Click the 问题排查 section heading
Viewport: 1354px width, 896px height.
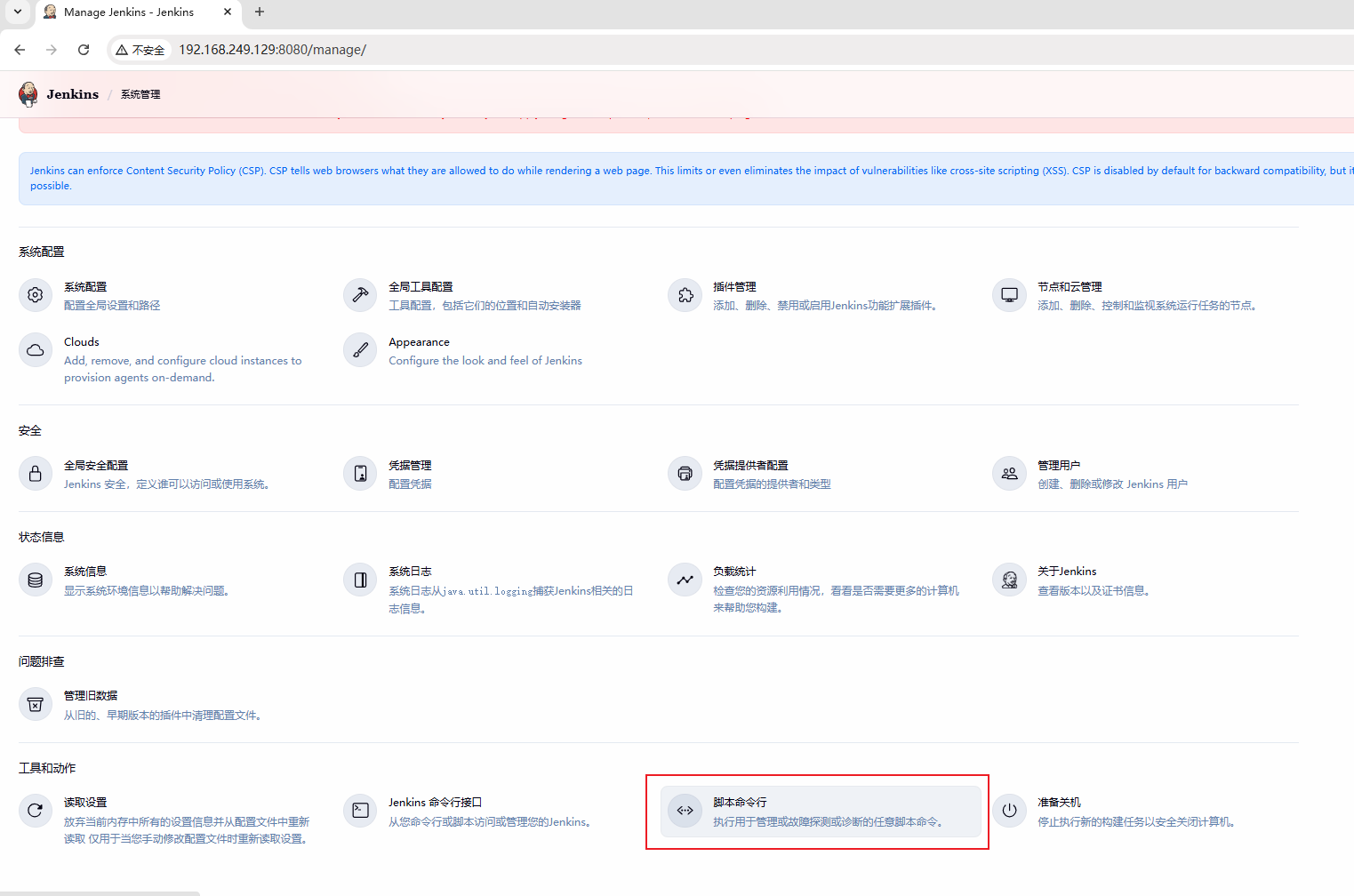point(42,661)
